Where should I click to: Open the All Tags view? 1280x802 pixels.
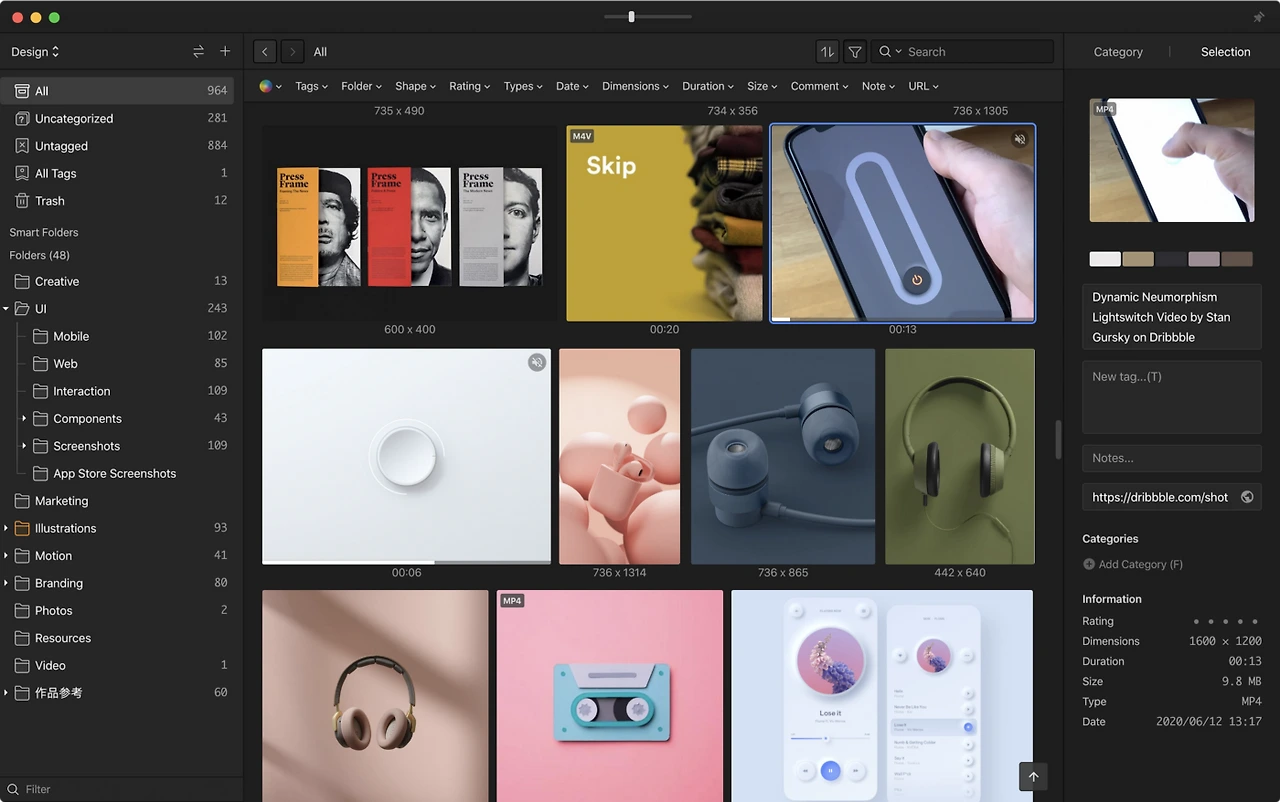(x=118, y=173)
